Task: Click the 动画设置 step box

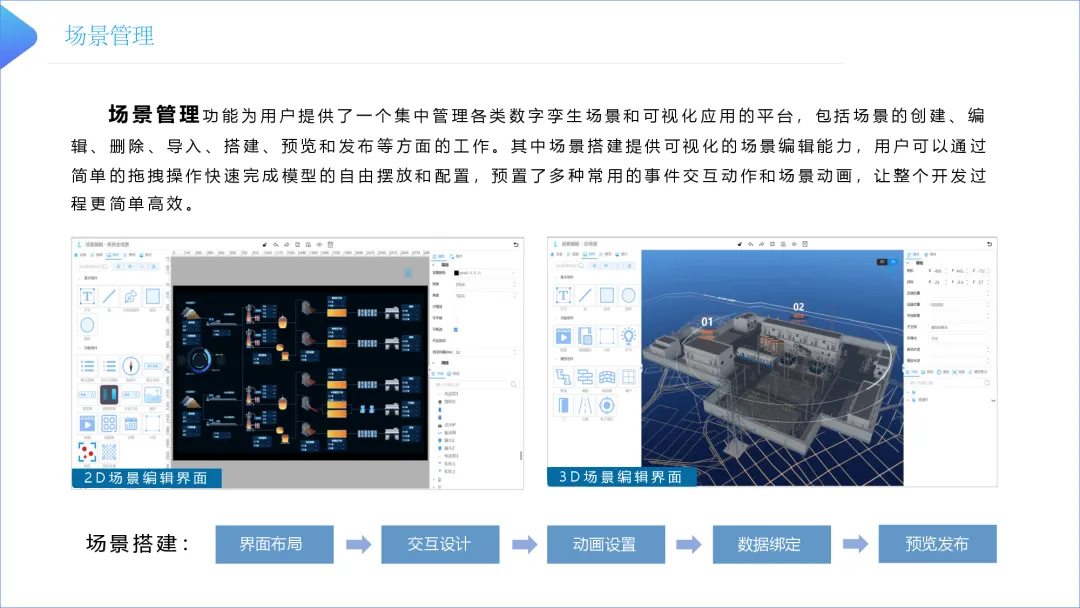Action: pos(606,544)
